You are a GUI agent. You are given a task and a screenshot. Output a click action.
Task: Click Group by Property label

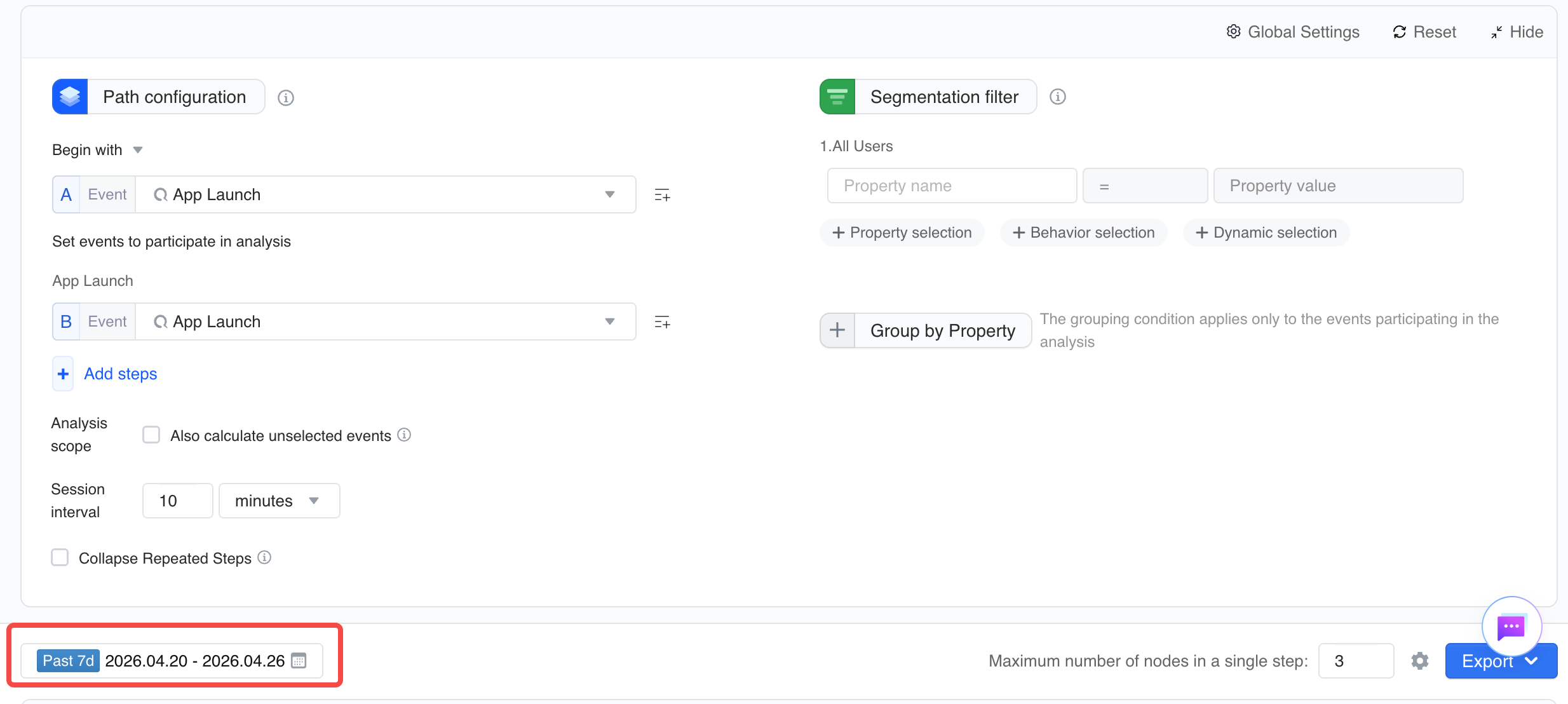tap(943, 330)
